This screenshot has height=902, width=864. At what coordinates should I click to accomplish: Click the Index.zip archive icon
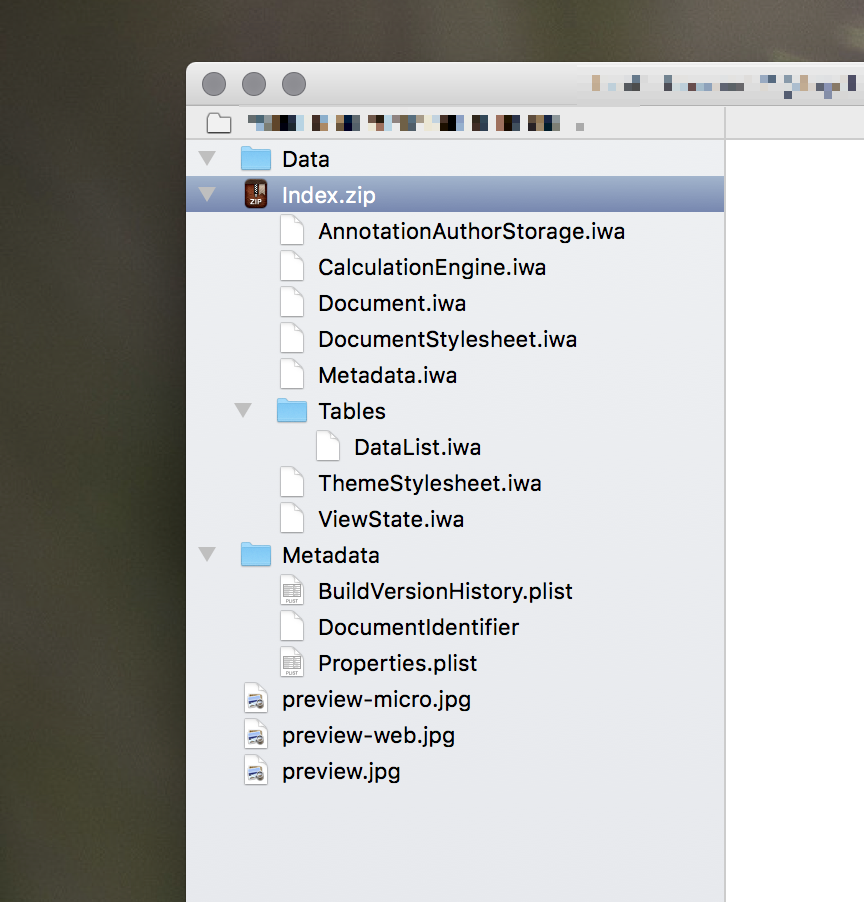point(256,194)
